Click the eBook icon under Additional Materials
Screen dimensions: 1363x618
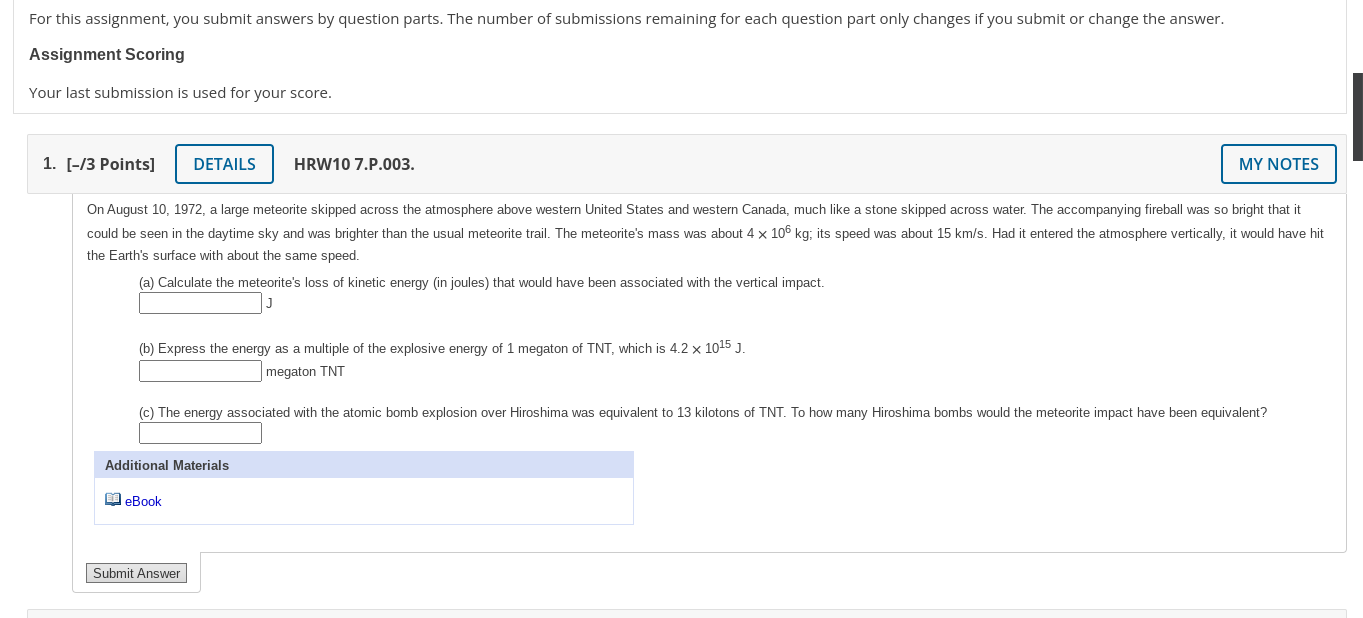[x=113, y=498]
